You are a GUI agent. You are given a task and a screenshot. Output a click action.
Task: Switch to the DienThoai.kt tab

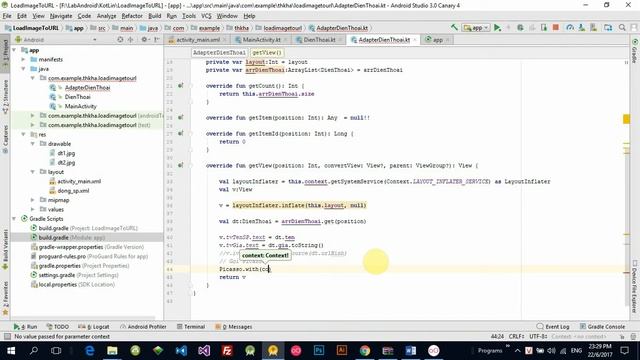pyautogui.click(x=319, y=40)
